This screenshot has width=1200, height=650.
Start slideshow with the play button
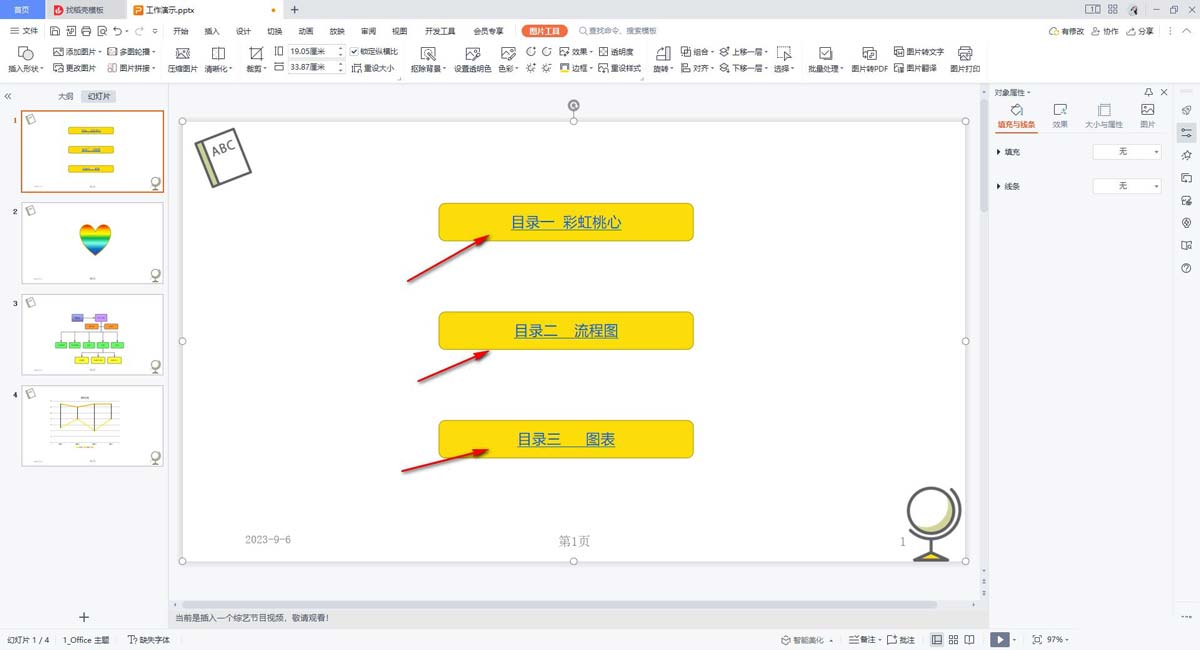coord(999,640)
